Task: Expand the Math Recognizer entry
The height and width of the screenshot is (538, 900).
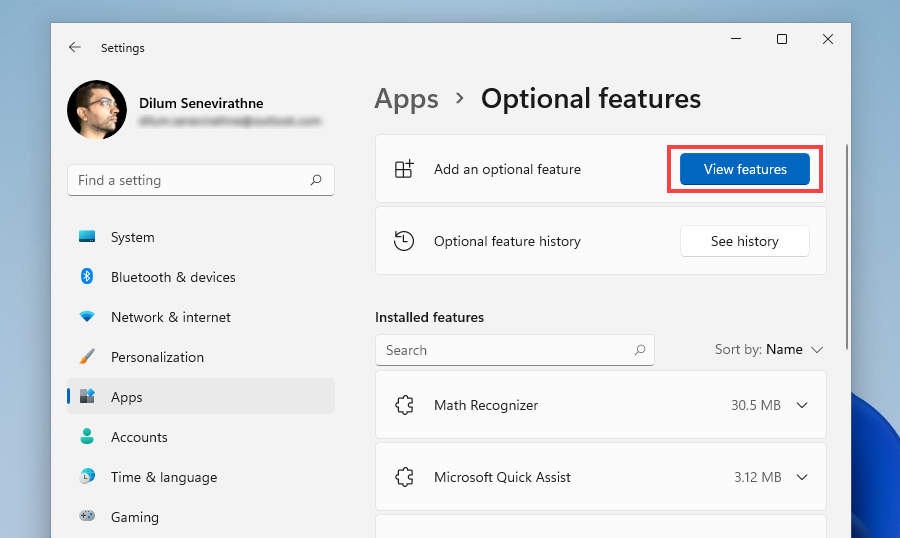Action: pos(801,405)
